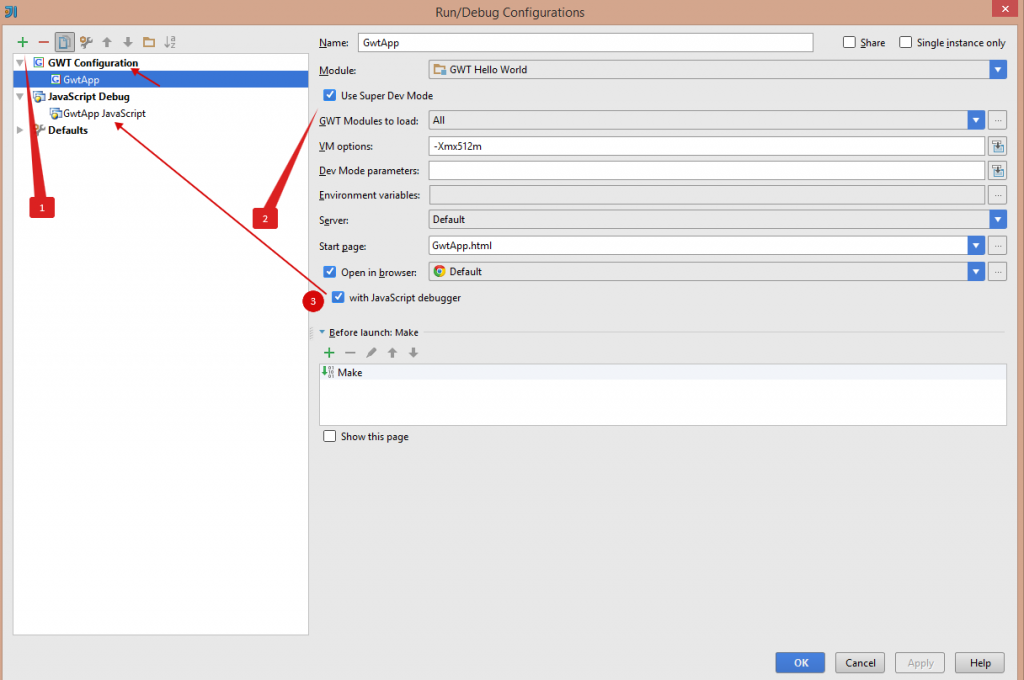1024x680 pixels.
Task: Collapse the JavaScript Debug group
Action: [22, 96]
